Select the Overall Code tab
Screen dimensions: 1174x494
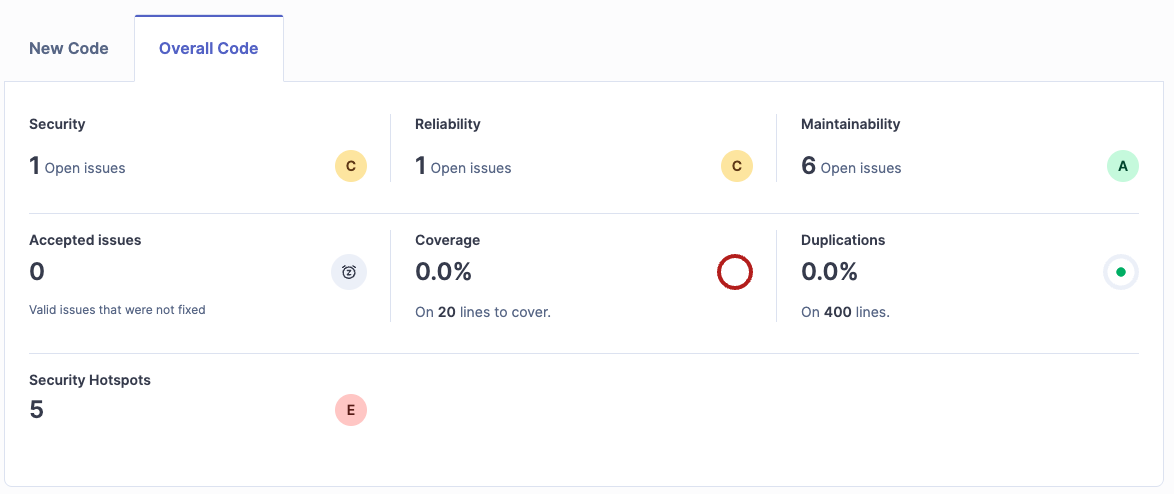click(x=208, y=49)
